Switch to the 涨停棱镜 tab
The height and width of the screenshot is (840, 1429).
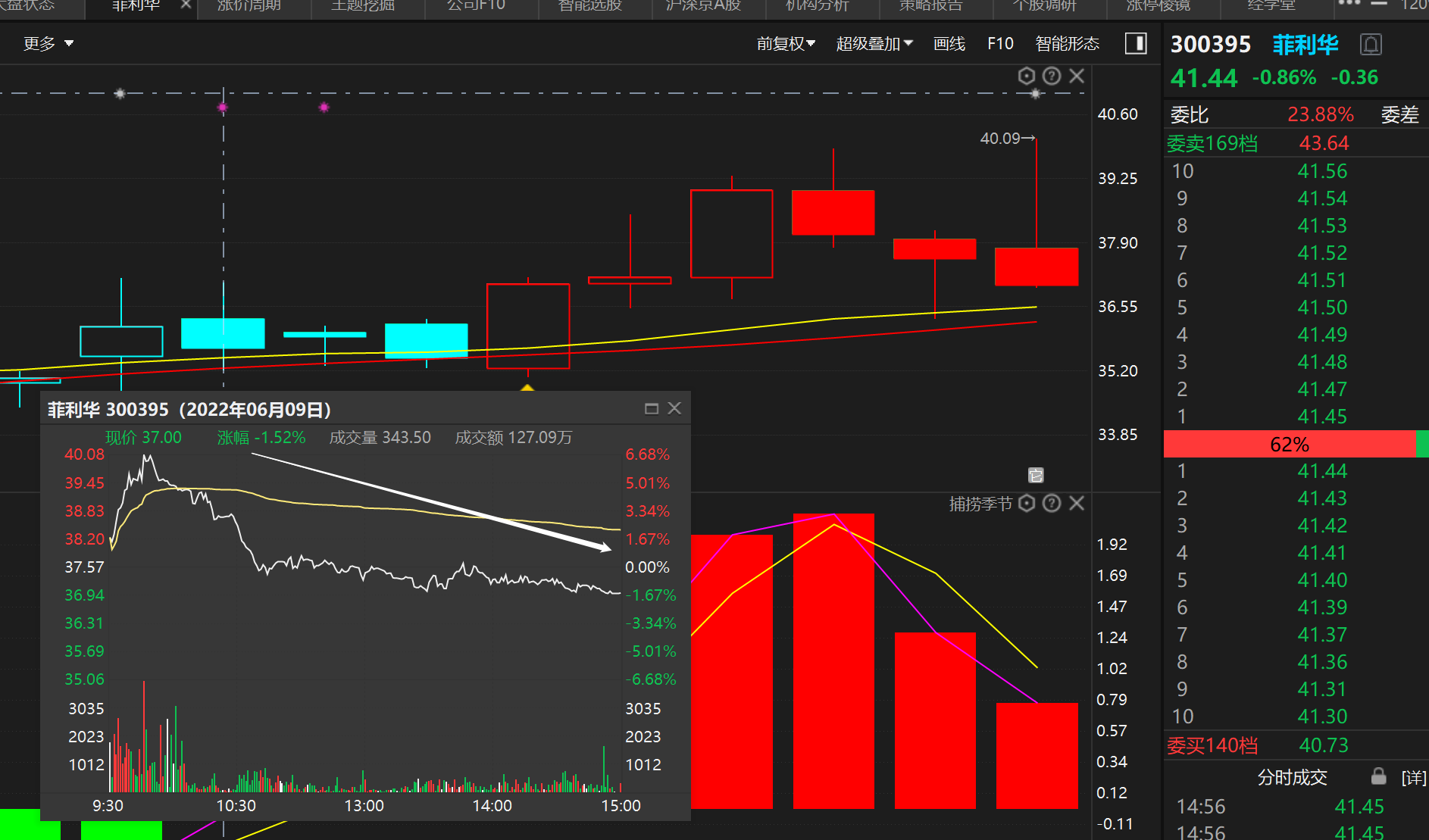1158,5
